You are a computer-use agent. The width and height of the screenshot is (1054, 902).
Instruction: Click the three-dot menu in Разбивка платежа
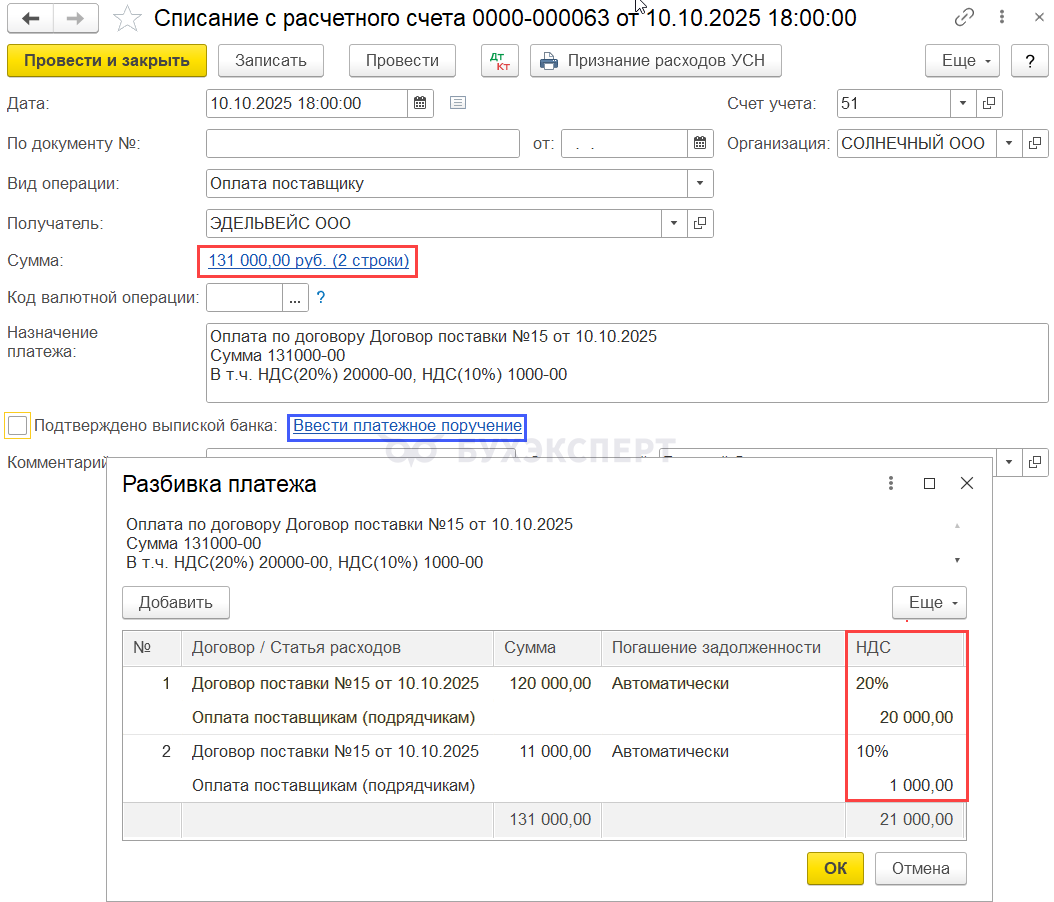click(x=890, y=483)
